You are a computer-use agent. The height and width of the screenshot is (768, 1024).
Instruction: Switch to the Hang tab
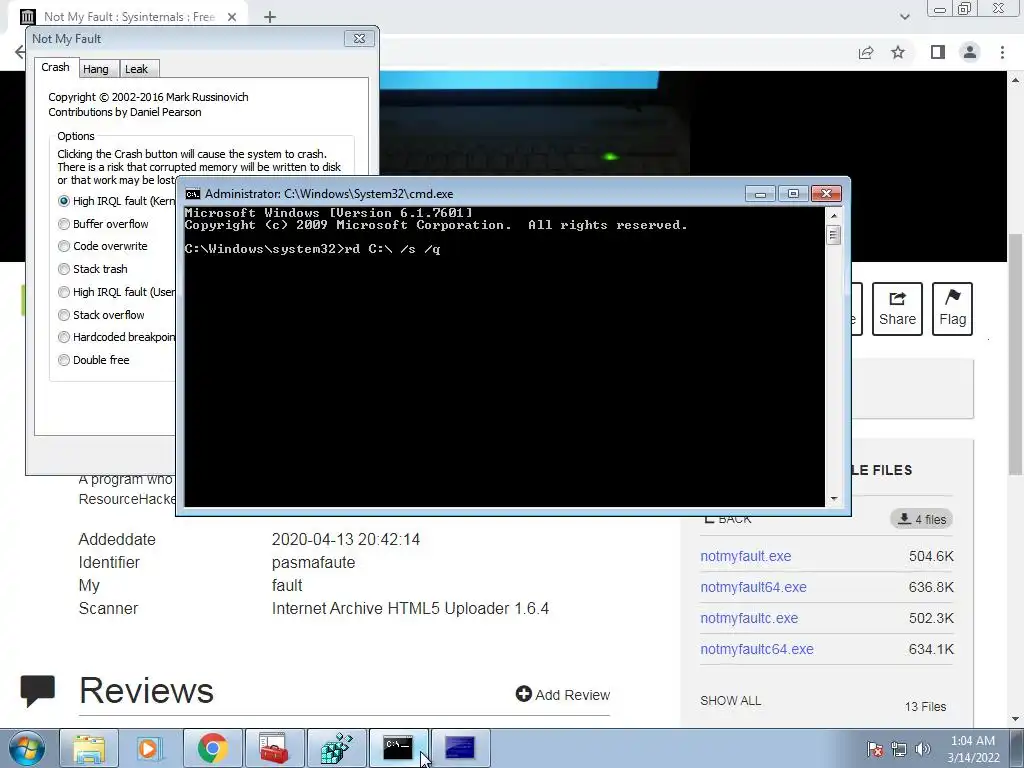coord(96,69)
